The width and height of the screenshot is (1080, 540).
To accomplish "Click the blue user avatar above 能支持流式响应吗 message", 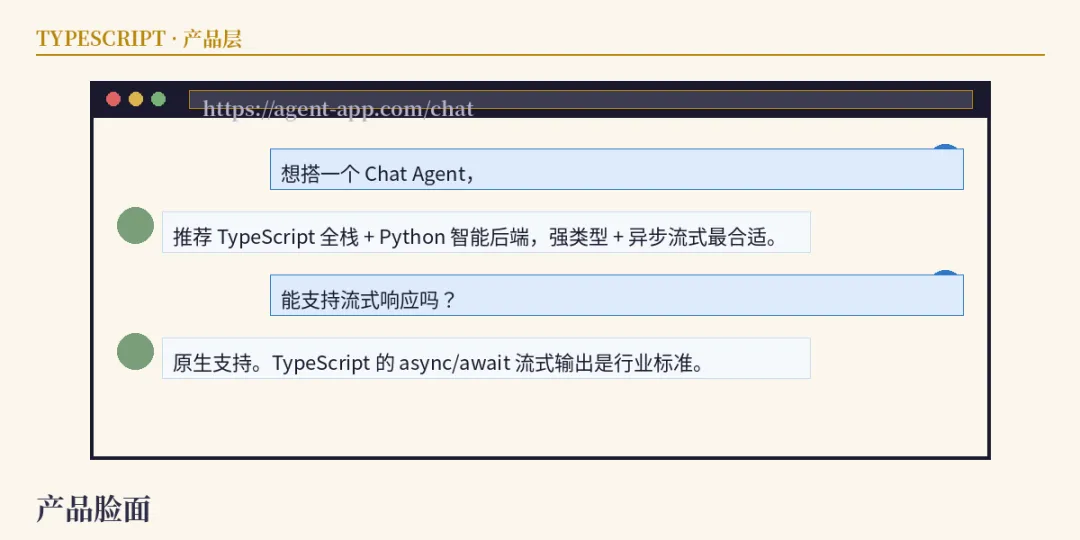I will click(945, 273).
